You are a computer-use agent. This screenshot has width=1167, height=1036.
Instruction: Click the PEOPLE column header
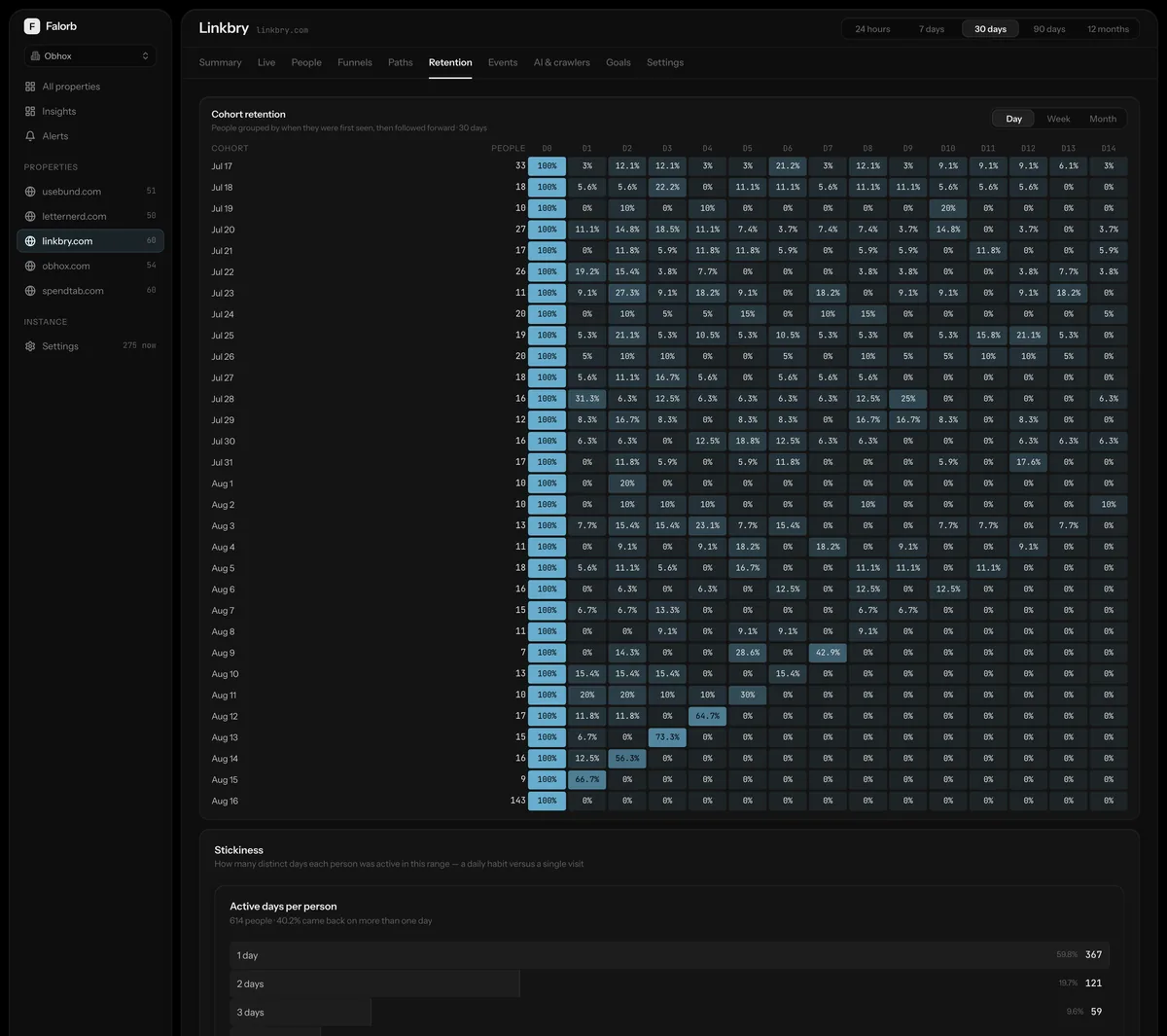508,149
